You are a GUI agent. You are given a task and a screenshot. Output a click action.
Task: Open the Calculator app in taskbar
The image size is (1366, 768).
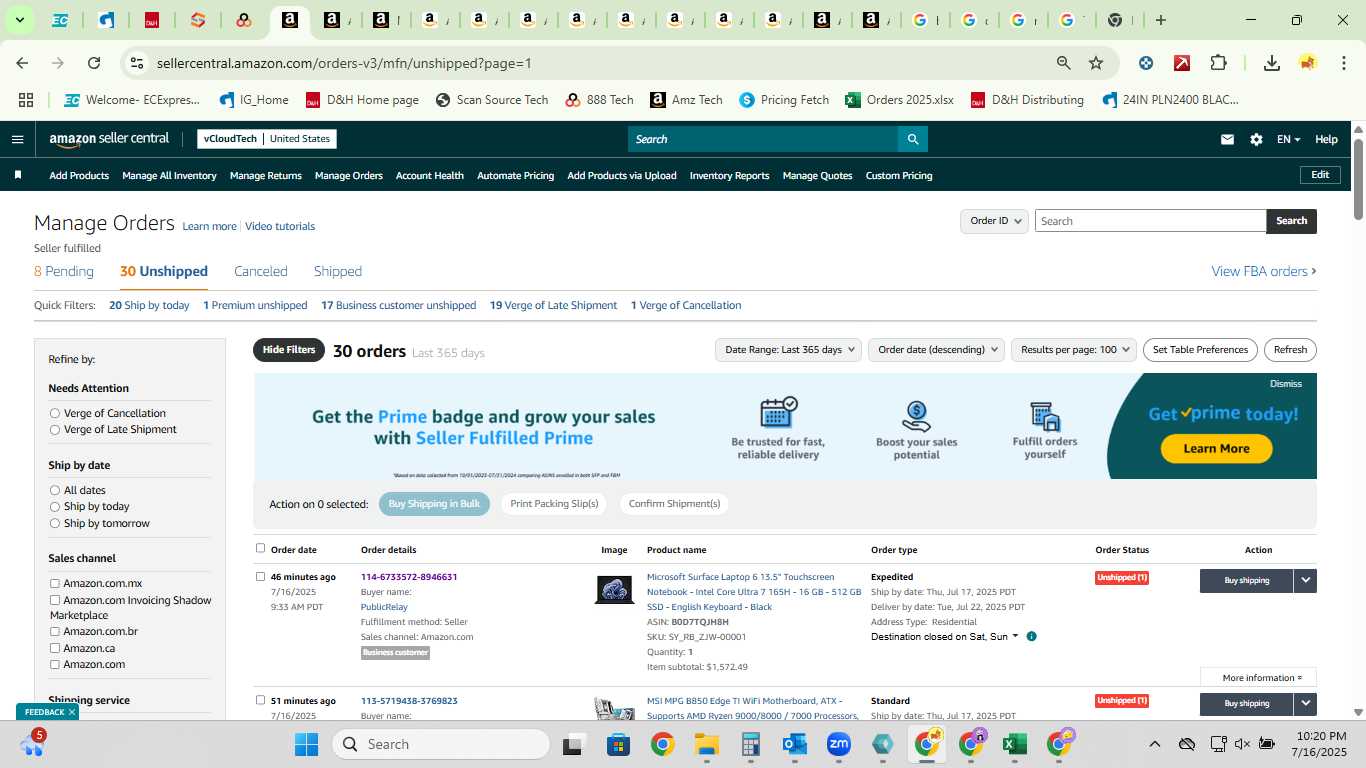pyautogui.click(x=751, y=744)
